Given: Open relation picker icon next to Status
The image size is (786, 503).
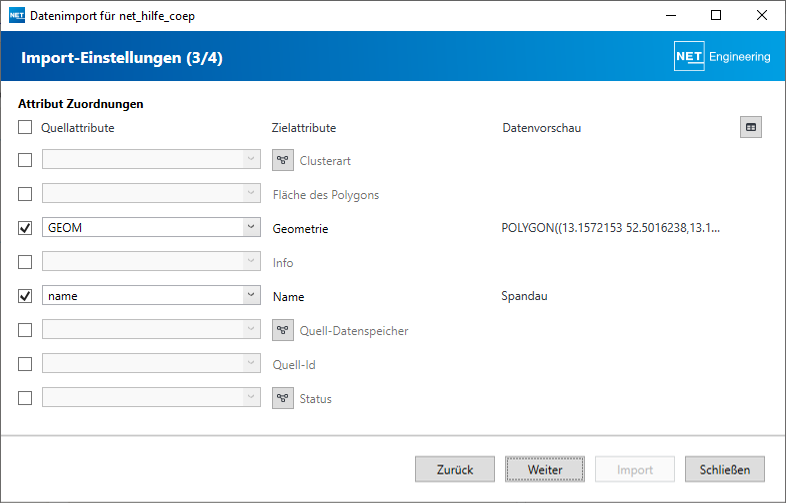Looking at the screenshot, I should pos(283,398).
